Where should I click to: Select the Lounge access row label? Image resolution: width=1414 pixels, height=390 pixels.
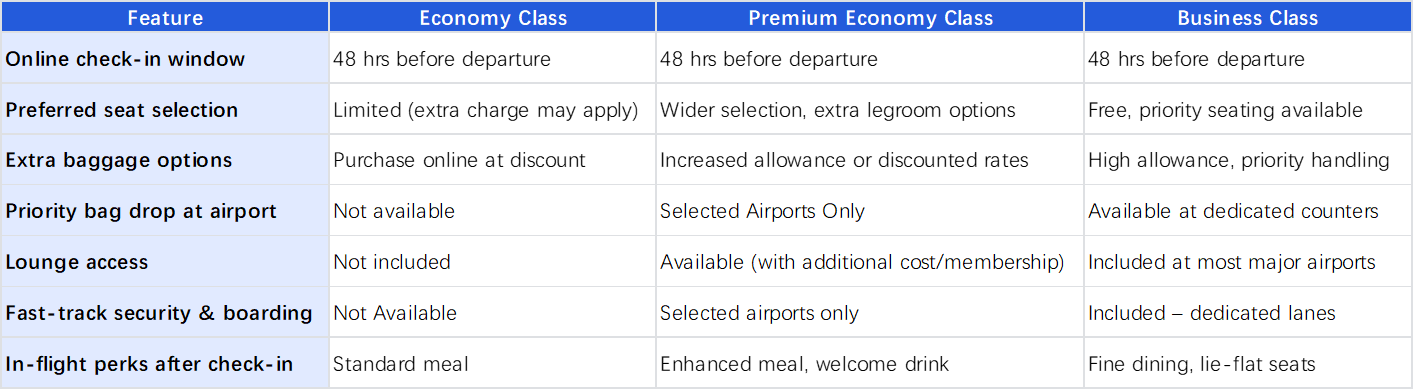(x=165, y=262)
